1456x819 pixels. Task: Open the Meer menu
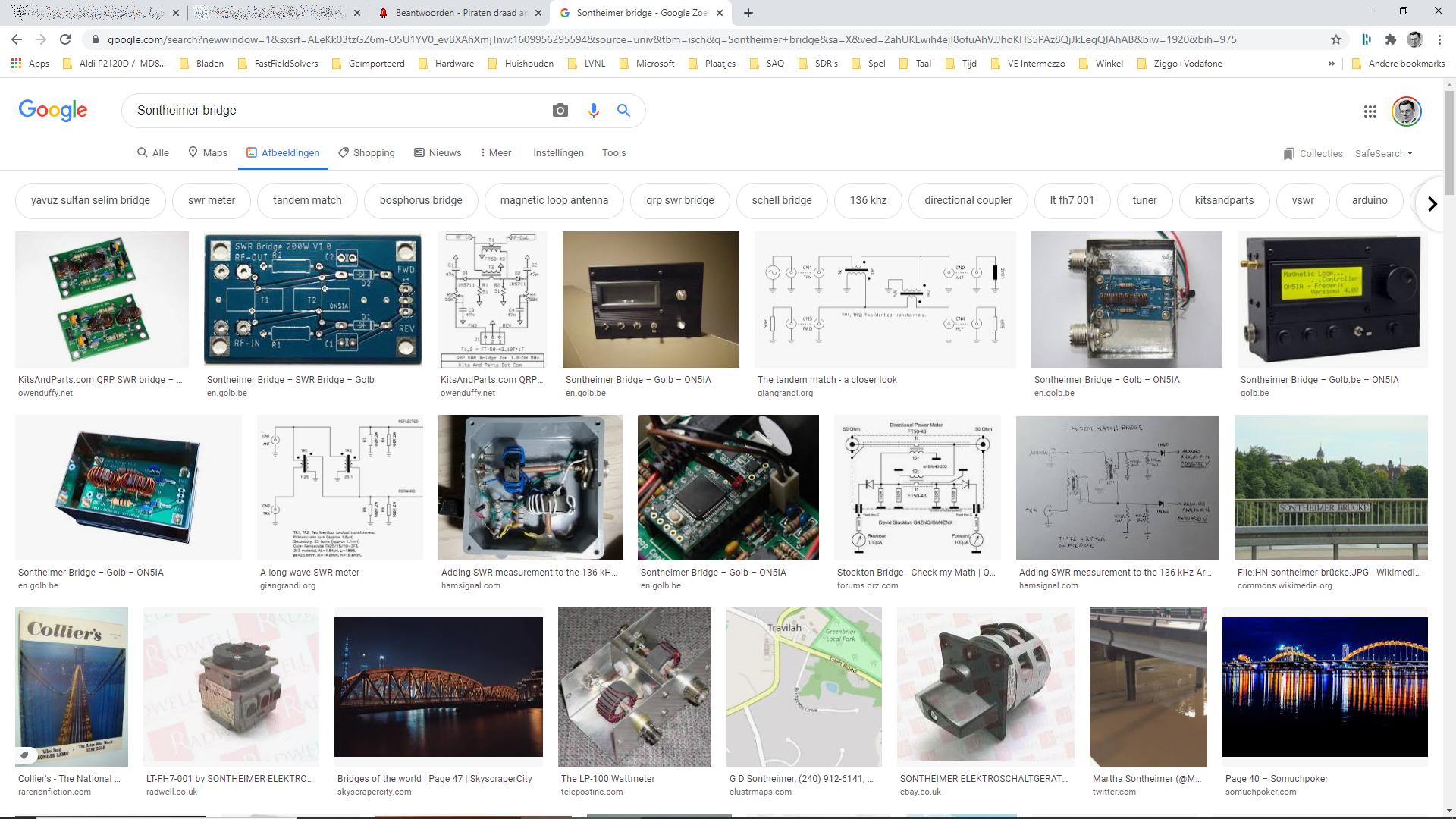point(496,153)
